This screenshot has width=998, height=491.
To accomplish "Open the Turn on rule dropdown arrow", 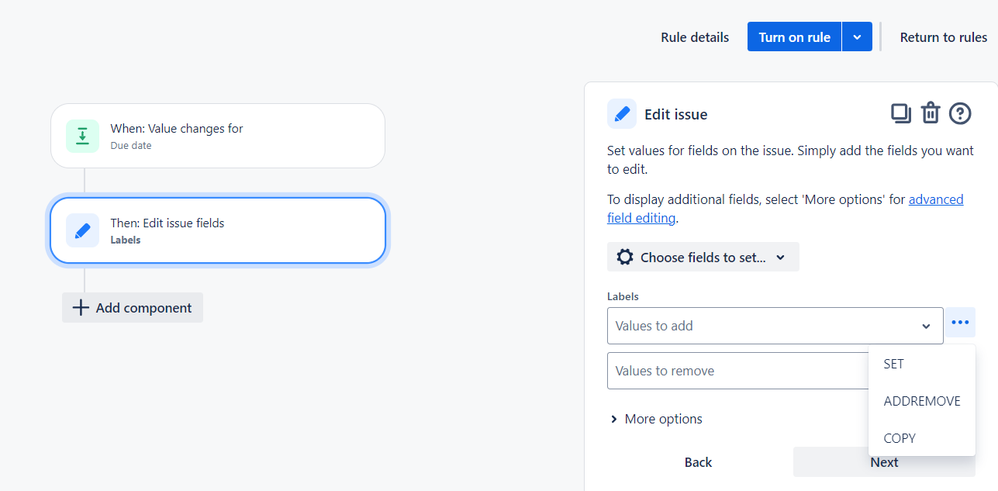I will (857, 37).
